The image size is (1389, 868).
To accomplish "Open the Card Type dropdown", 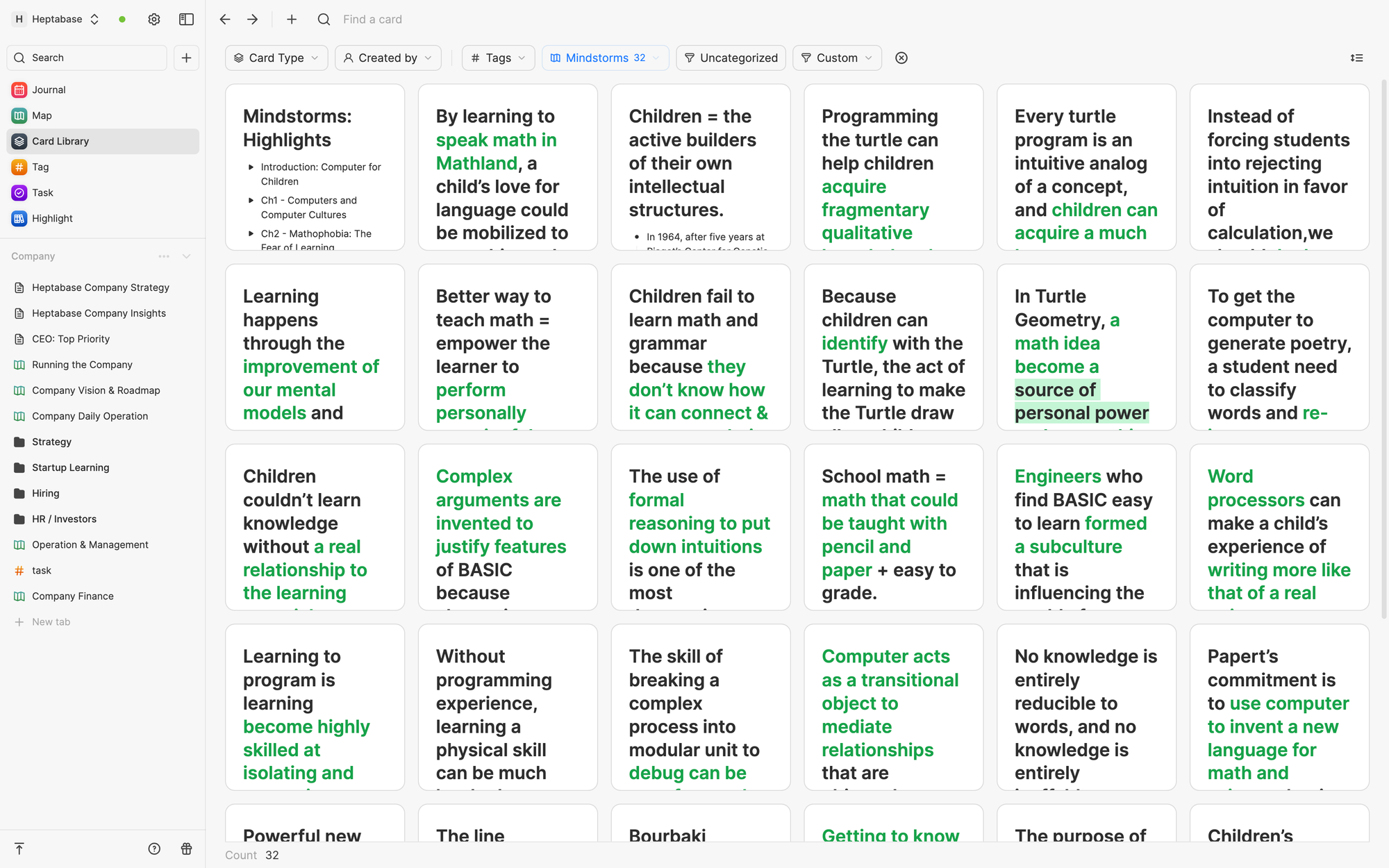I will 276,58.
